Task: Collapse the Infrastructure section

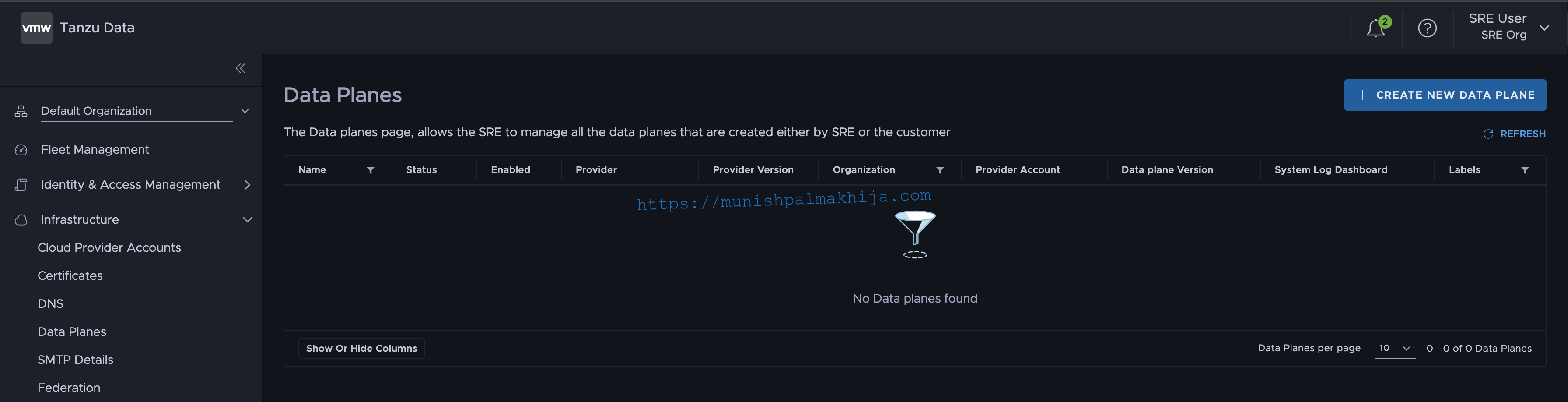Action: click(247, 220)
